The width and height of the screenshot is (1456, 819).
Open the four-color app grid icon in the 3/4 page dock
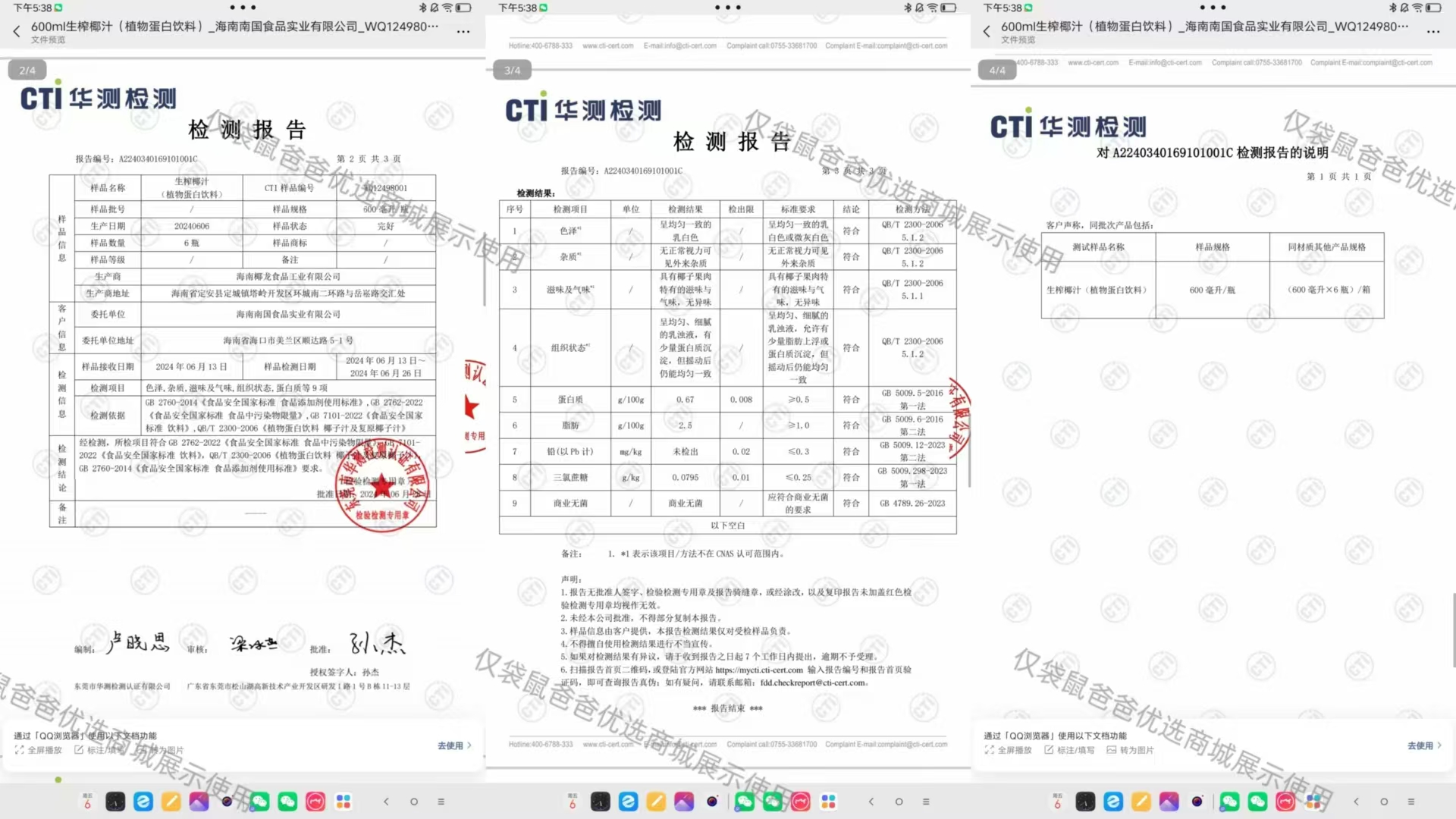tap(828, 802)
